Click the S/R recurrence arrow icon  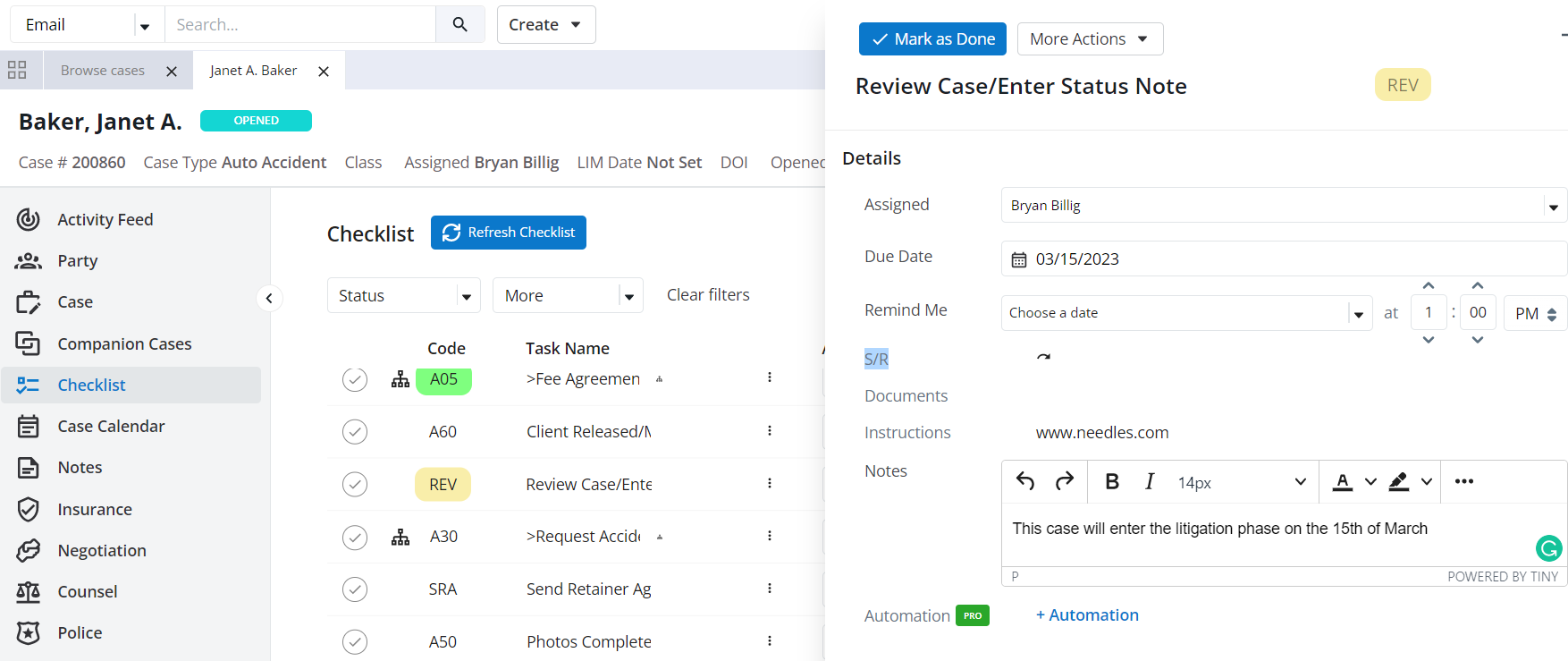(1043, 358)
